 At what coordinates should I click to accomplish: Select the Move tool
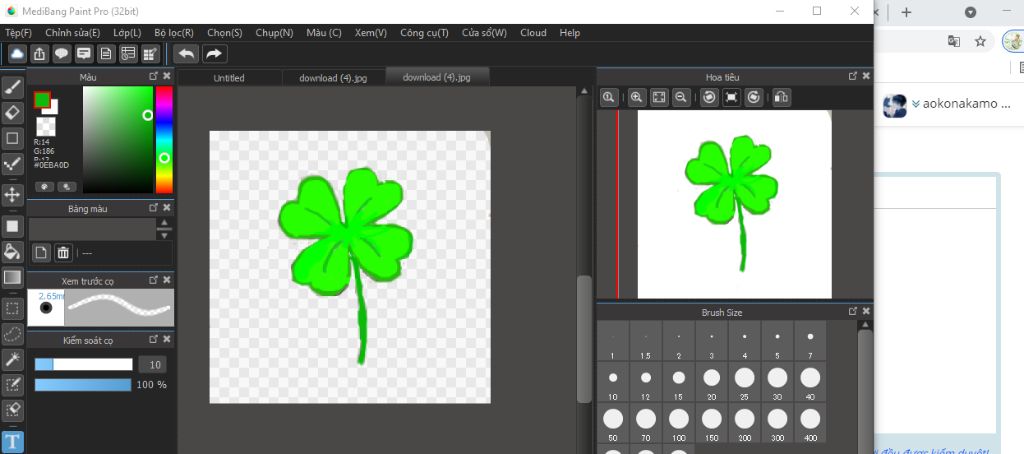12,194
